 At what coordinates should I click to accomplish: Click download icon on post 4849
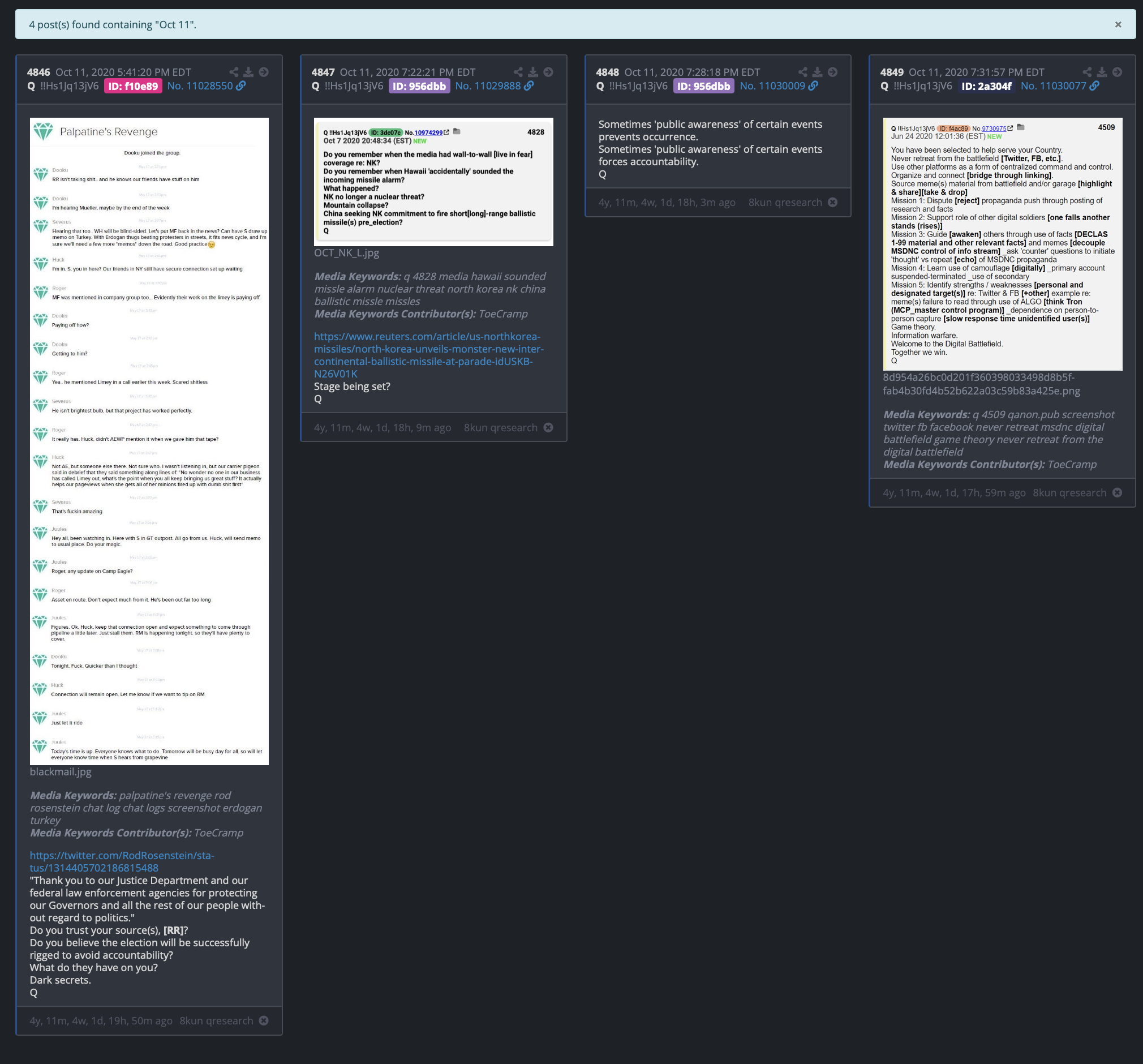pos(1102,72)
